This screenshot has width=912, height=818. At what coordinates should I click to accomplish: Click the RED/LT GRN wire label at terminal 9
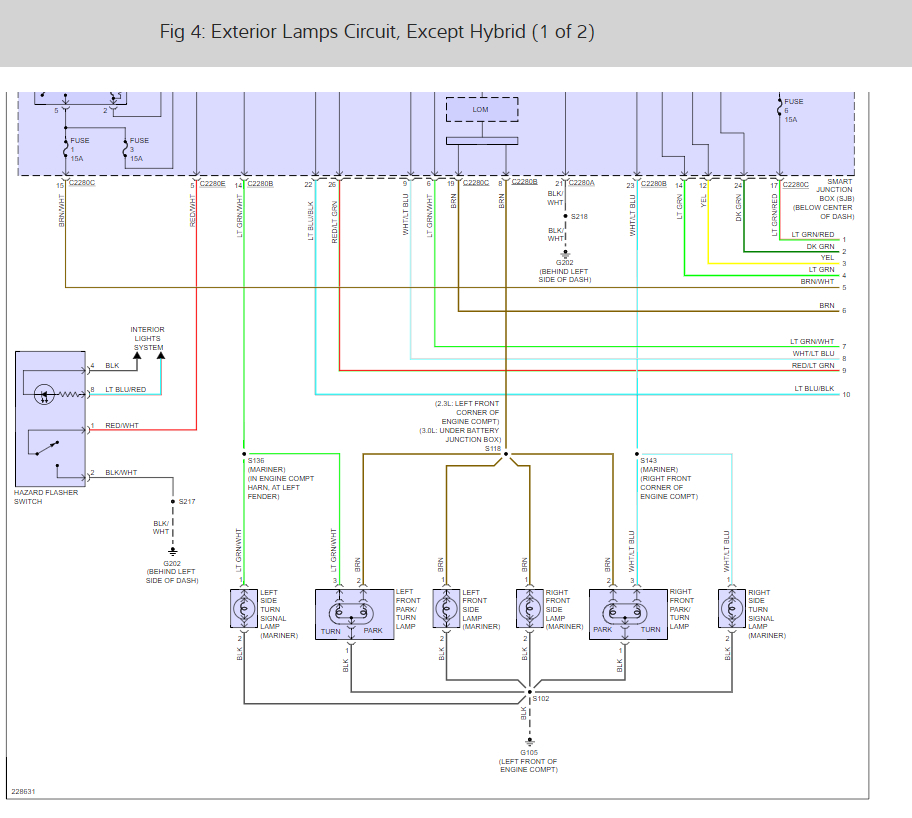click(813, 365)
